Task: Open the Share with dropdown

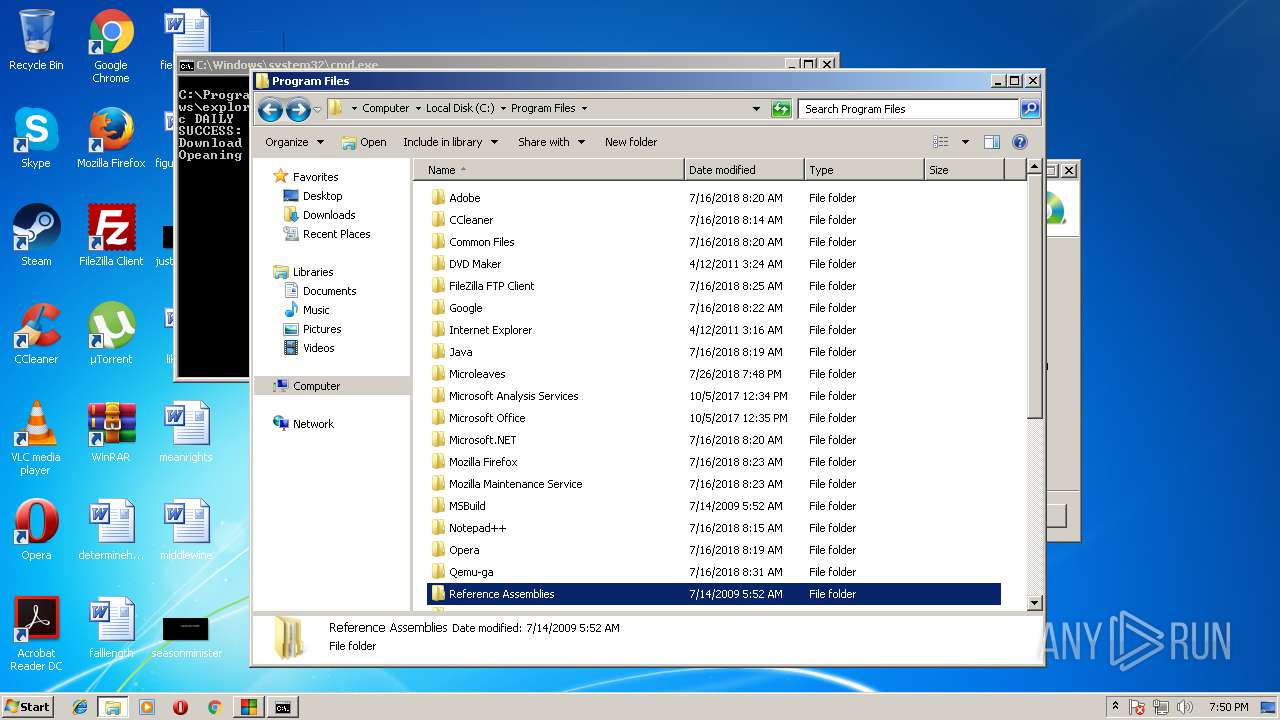Action: coord(551,142)
